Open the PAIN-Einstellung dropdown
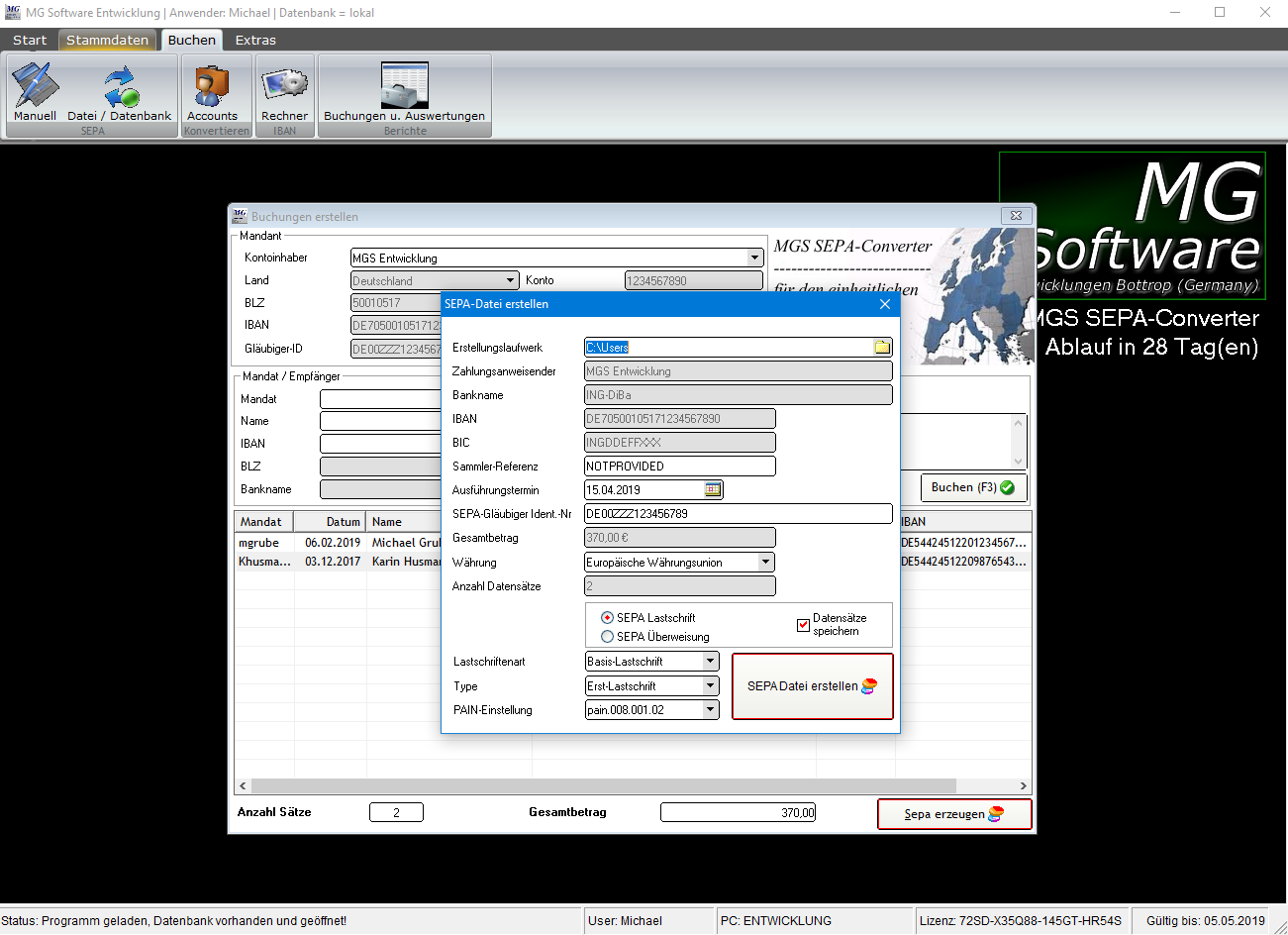 pyautogui.click(x=710, y=710)
